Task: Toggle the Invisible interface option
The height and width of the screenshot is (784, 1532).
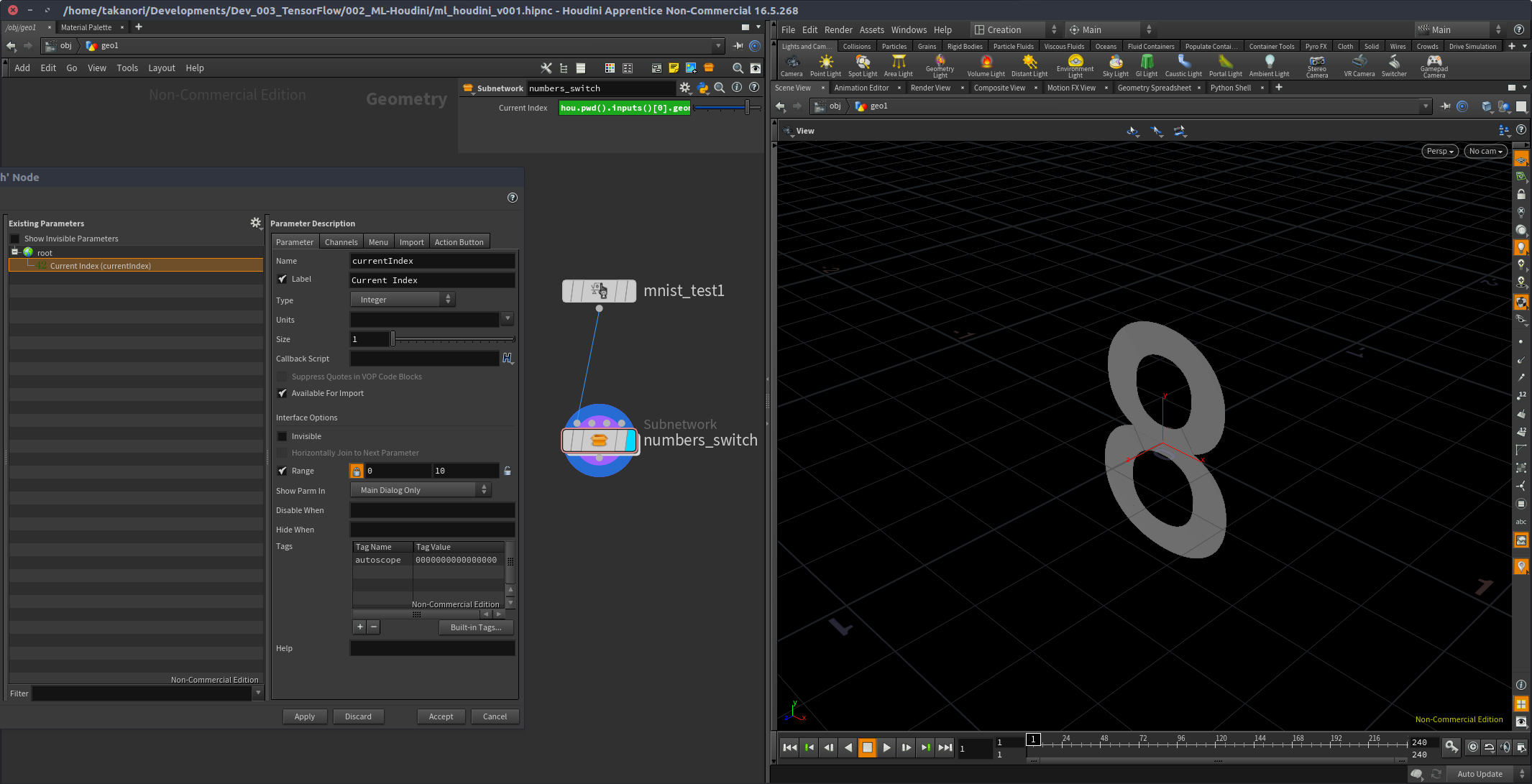Action: [x=283, y=436]
